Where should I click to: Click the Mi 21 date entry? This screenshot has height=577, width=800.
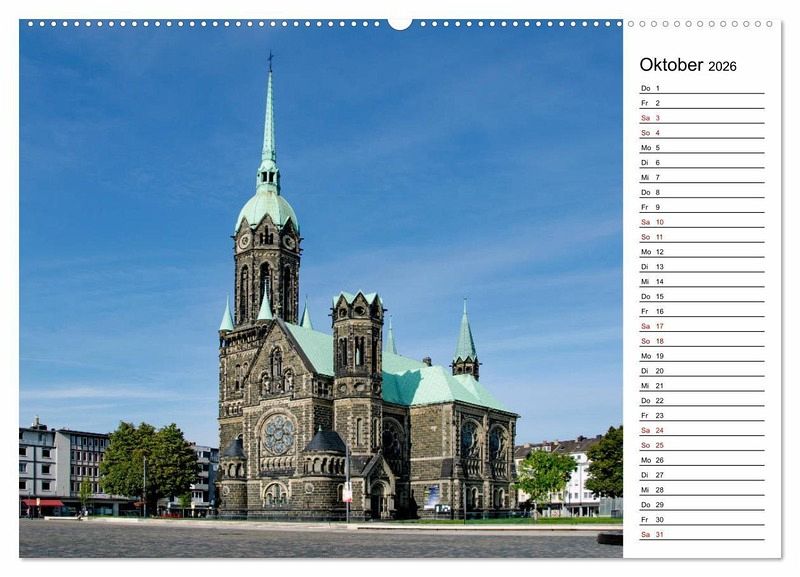click(700, 386)
